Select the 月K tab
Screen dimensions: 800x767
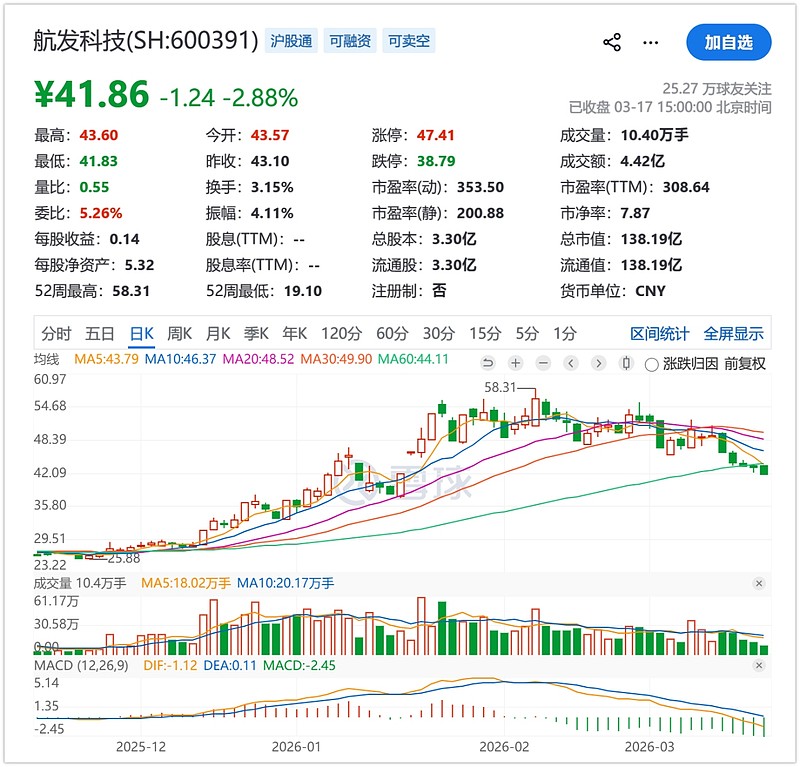point(218,334)
